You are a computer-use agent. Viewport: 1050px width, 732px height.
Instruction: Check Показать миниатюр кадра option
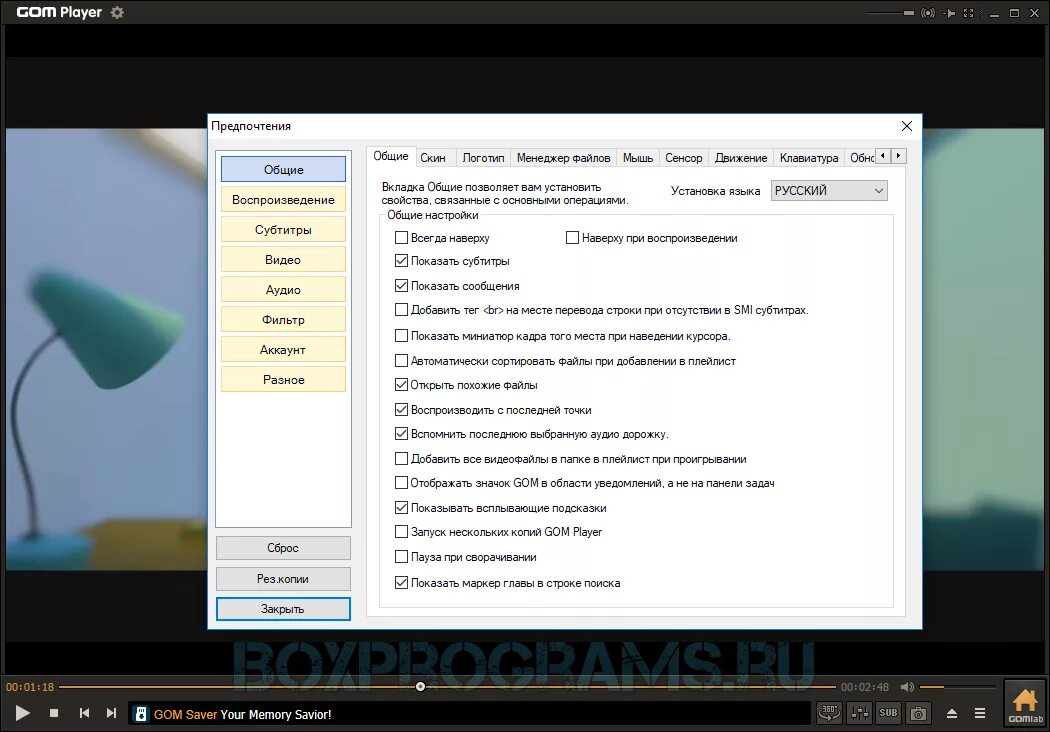click(401, 336)
